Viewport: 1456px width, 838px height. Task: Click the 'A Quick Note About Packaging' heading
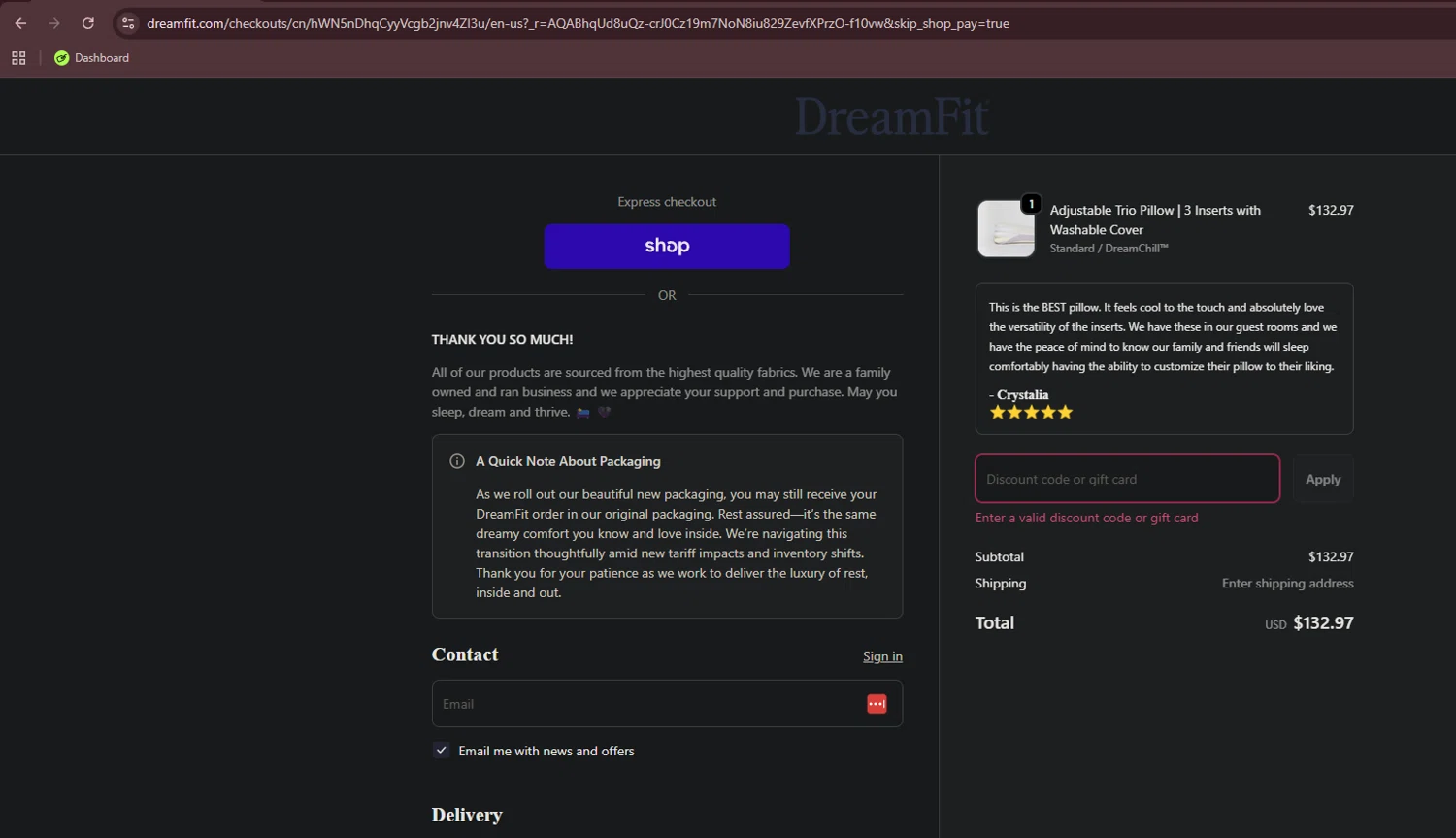[x=568, y=461]
